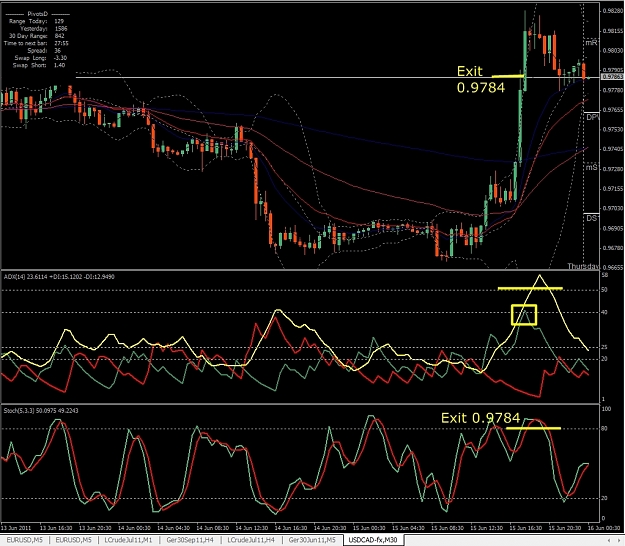Screen dimensions: 625x546
Task: Switch to the LCrudeJul11,M1 chart tab
Action: (x=128, y=540)
